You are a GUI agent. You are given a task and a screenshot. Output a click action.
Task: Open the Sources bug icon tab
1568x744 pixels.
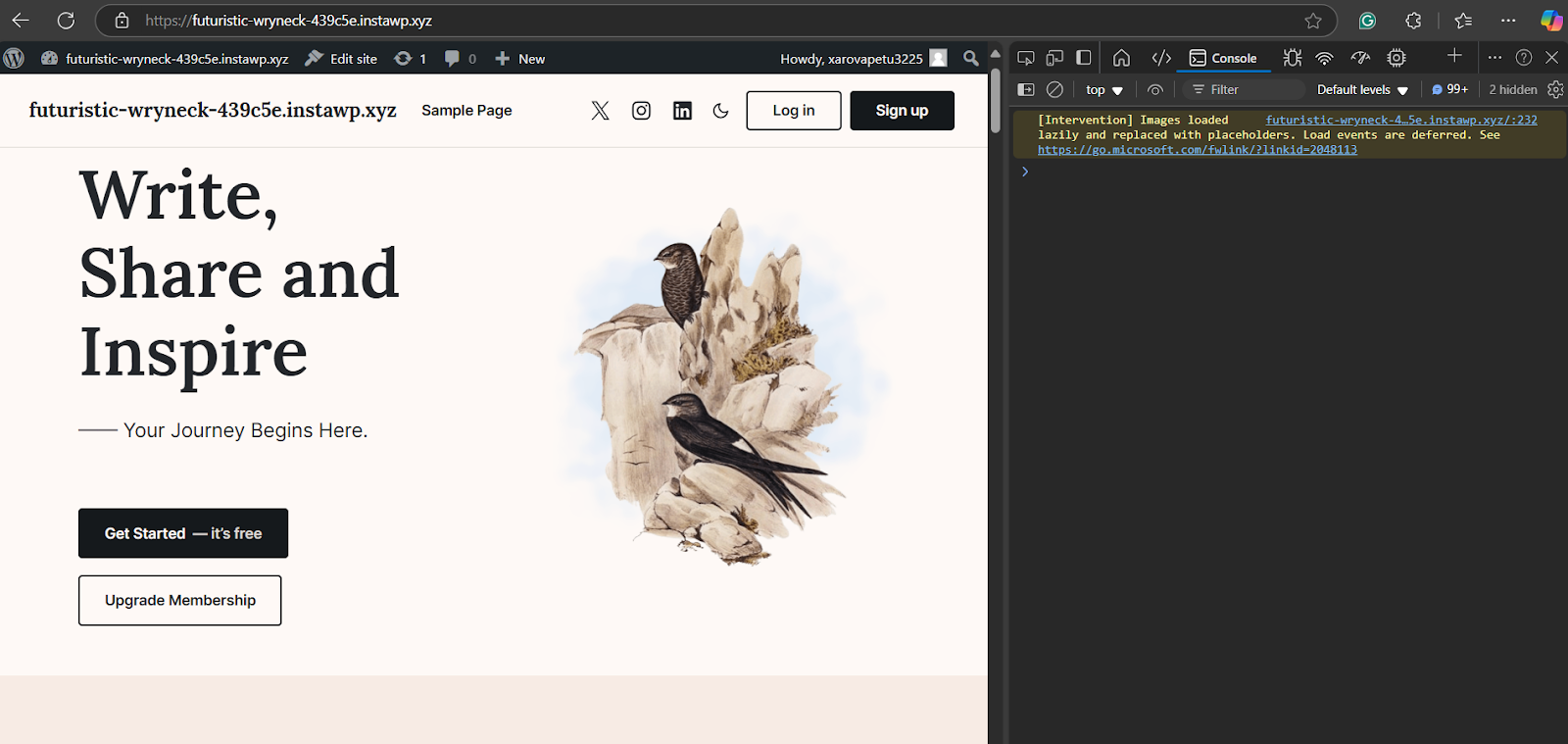tap(1293, 58)
